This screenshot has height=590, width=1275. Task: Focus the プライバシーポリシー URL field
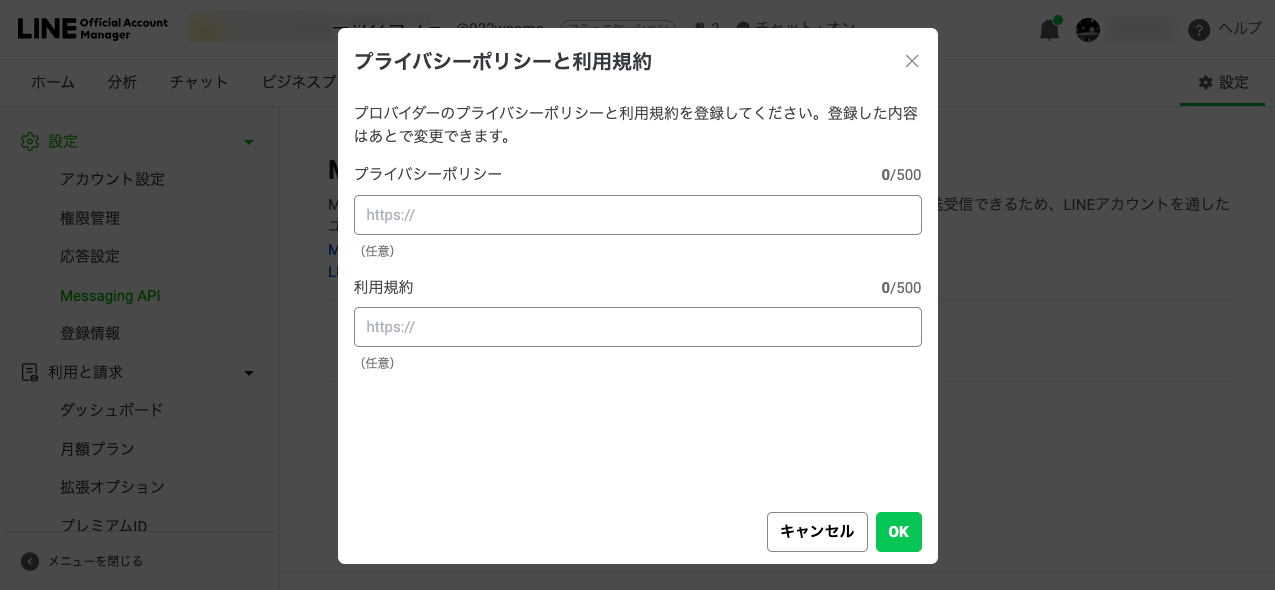click(637, 215)
